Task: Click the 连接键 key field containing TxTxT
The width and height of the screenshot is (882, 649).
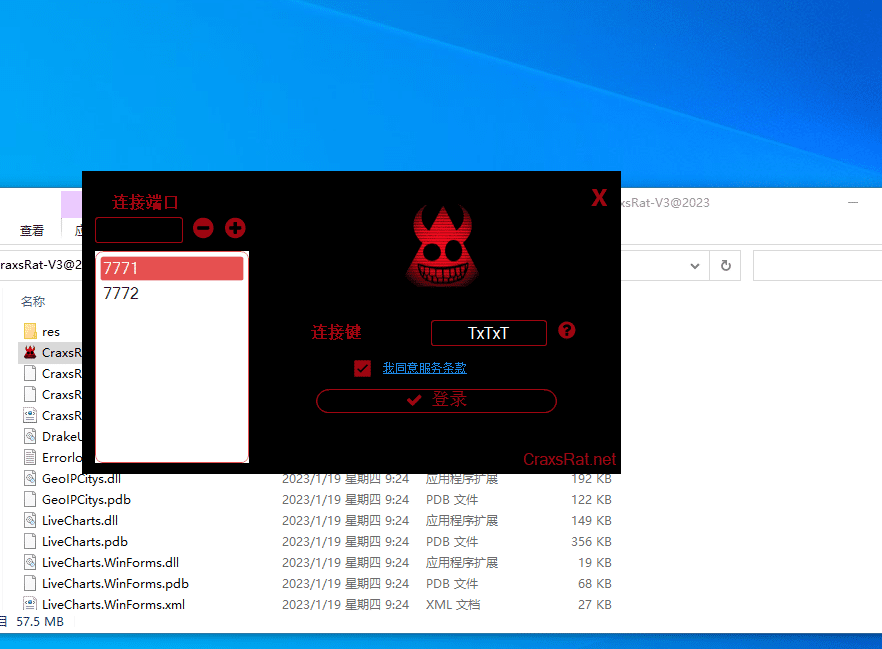Action: pyautogui.click(x=488, y=333)
